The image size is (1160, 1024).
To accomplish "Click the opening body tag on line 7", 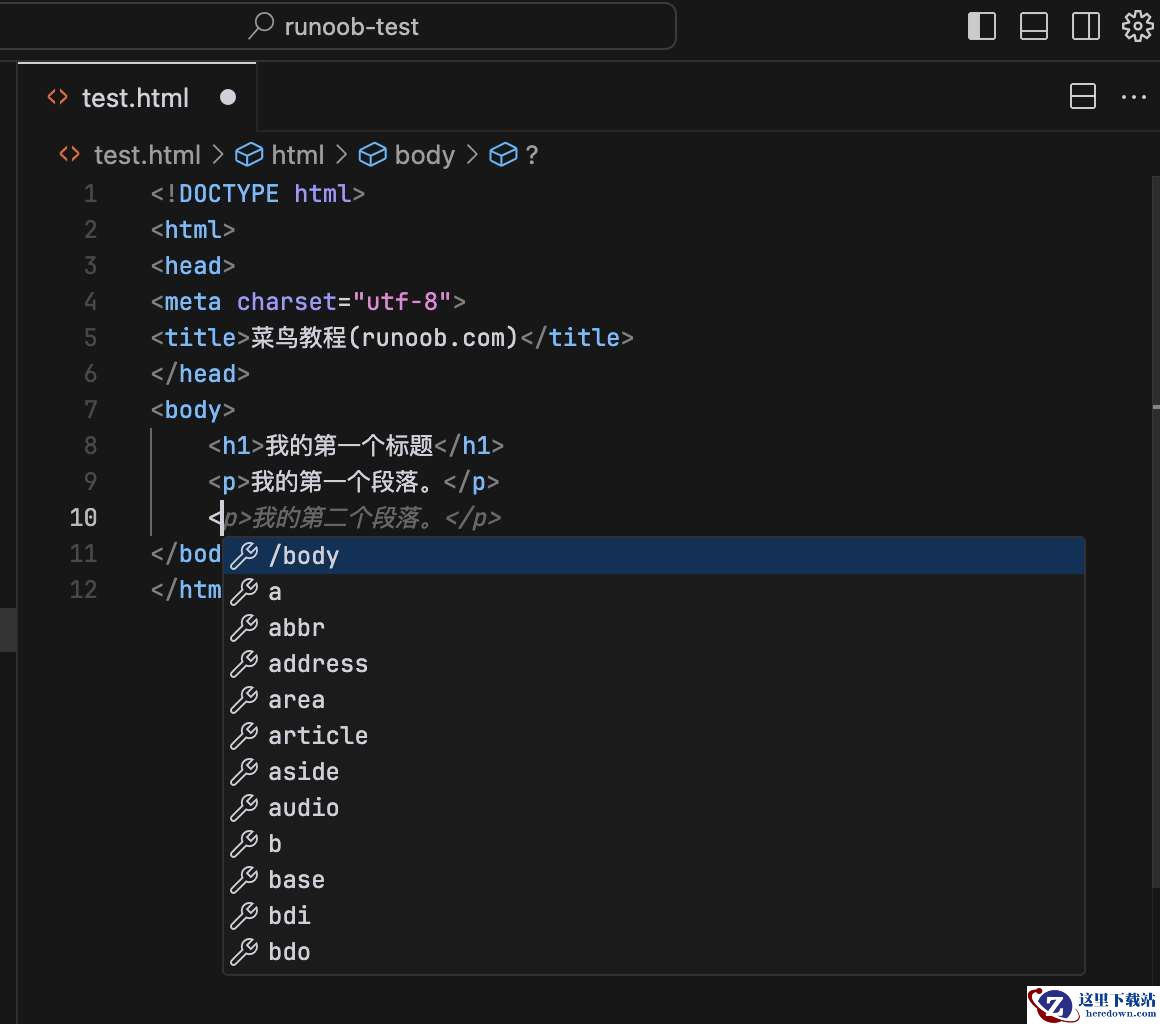I will pyautogui.click(x=192, y=410).
